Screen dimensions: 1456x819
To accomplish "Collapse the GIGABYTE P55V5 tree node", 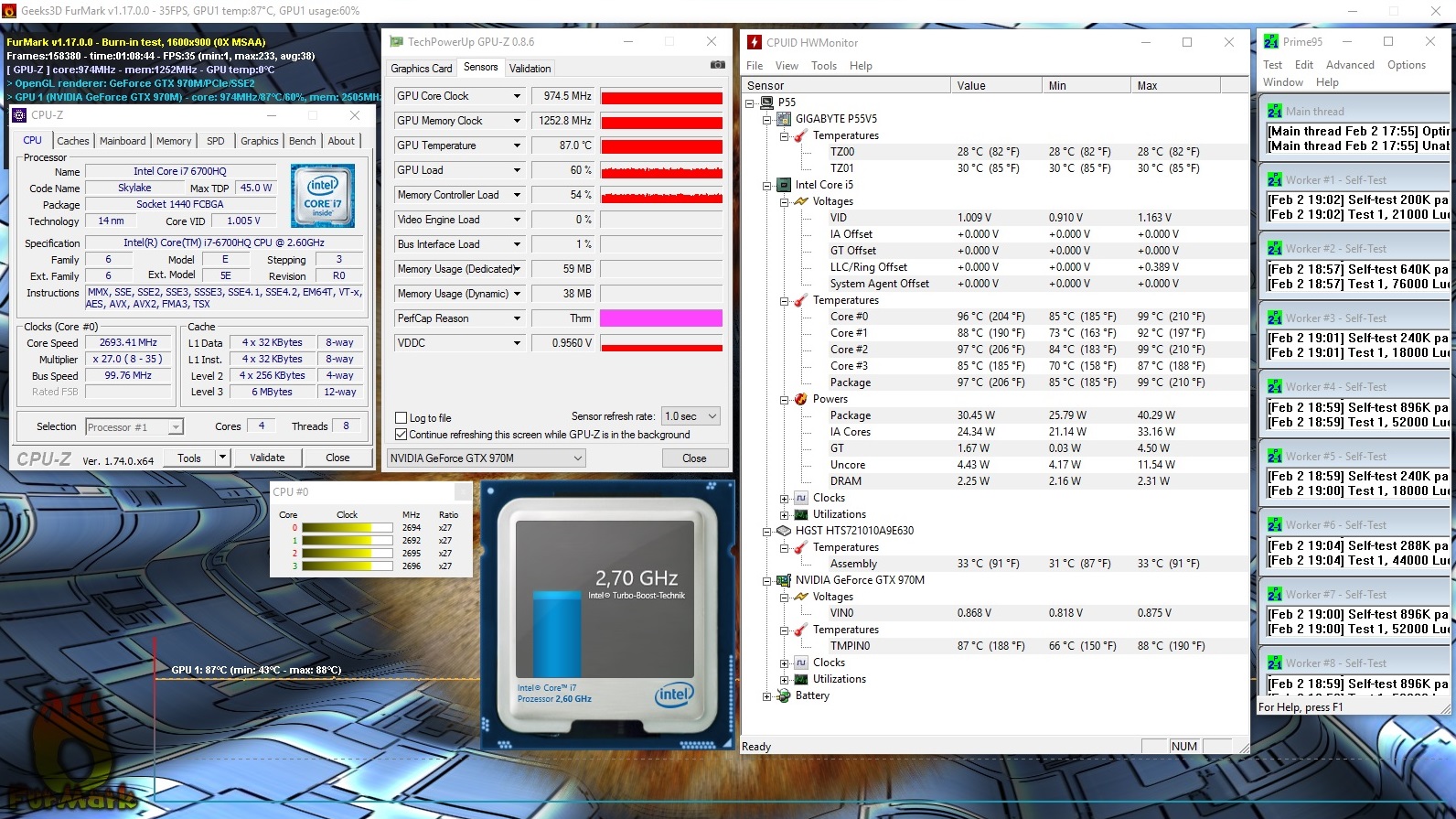I will 766,119.
